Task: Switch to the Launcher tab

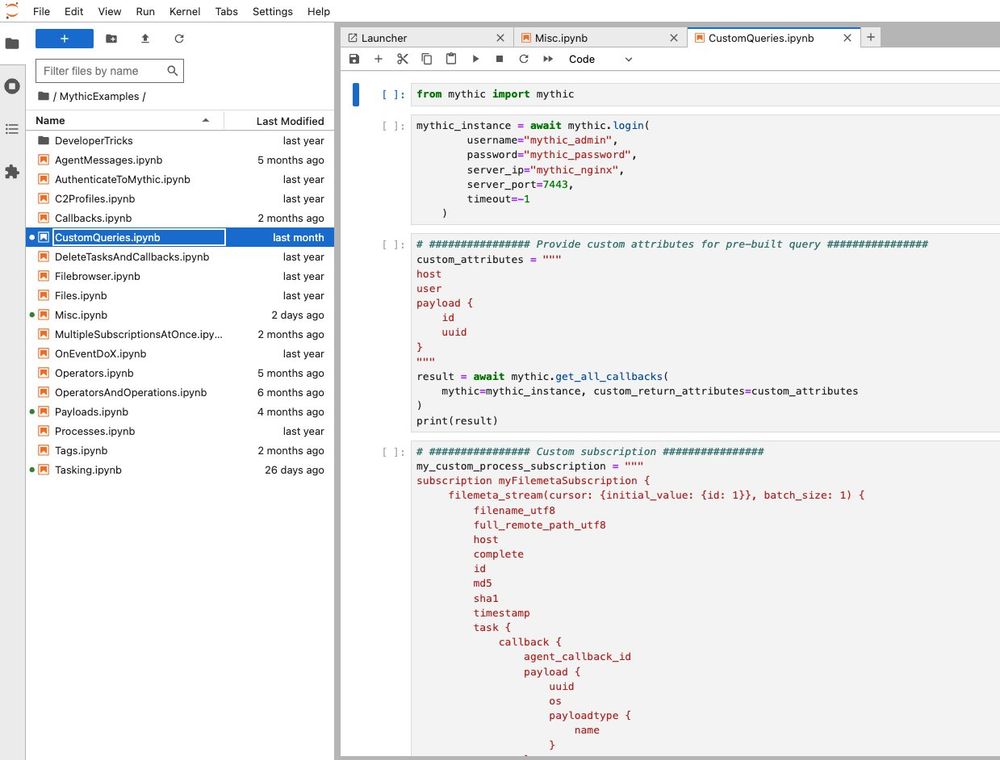Action: click(425, 38)
